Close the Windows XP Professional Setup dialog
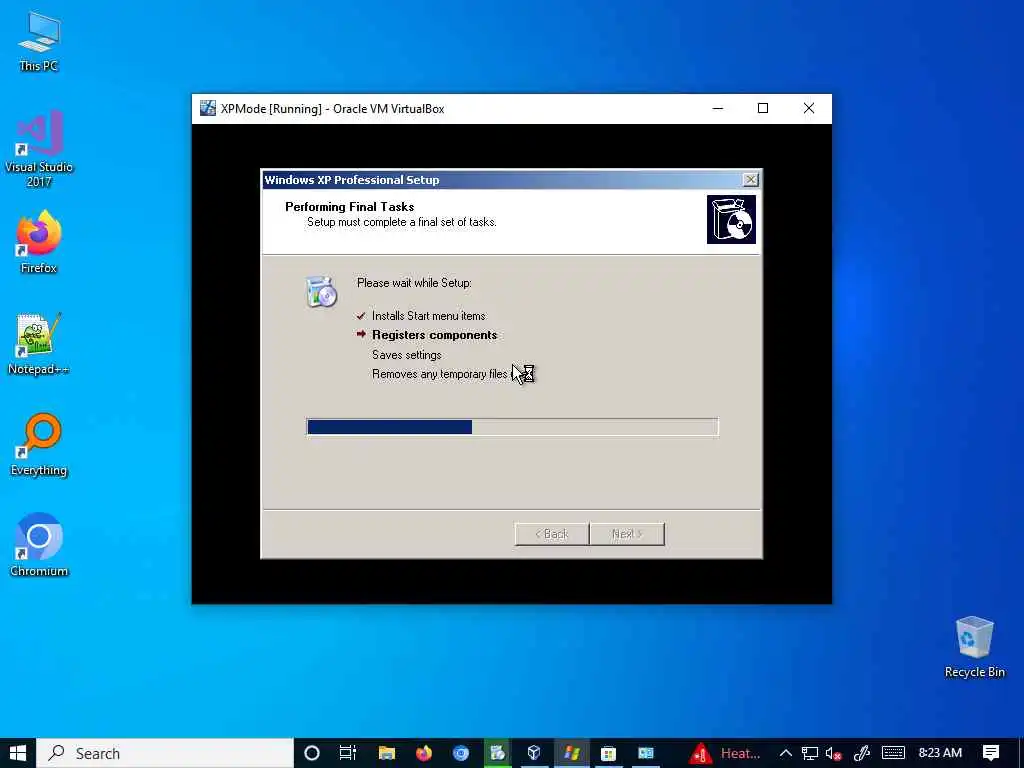The width and height of the screenshot is (1024, 768). click(751, 180)
